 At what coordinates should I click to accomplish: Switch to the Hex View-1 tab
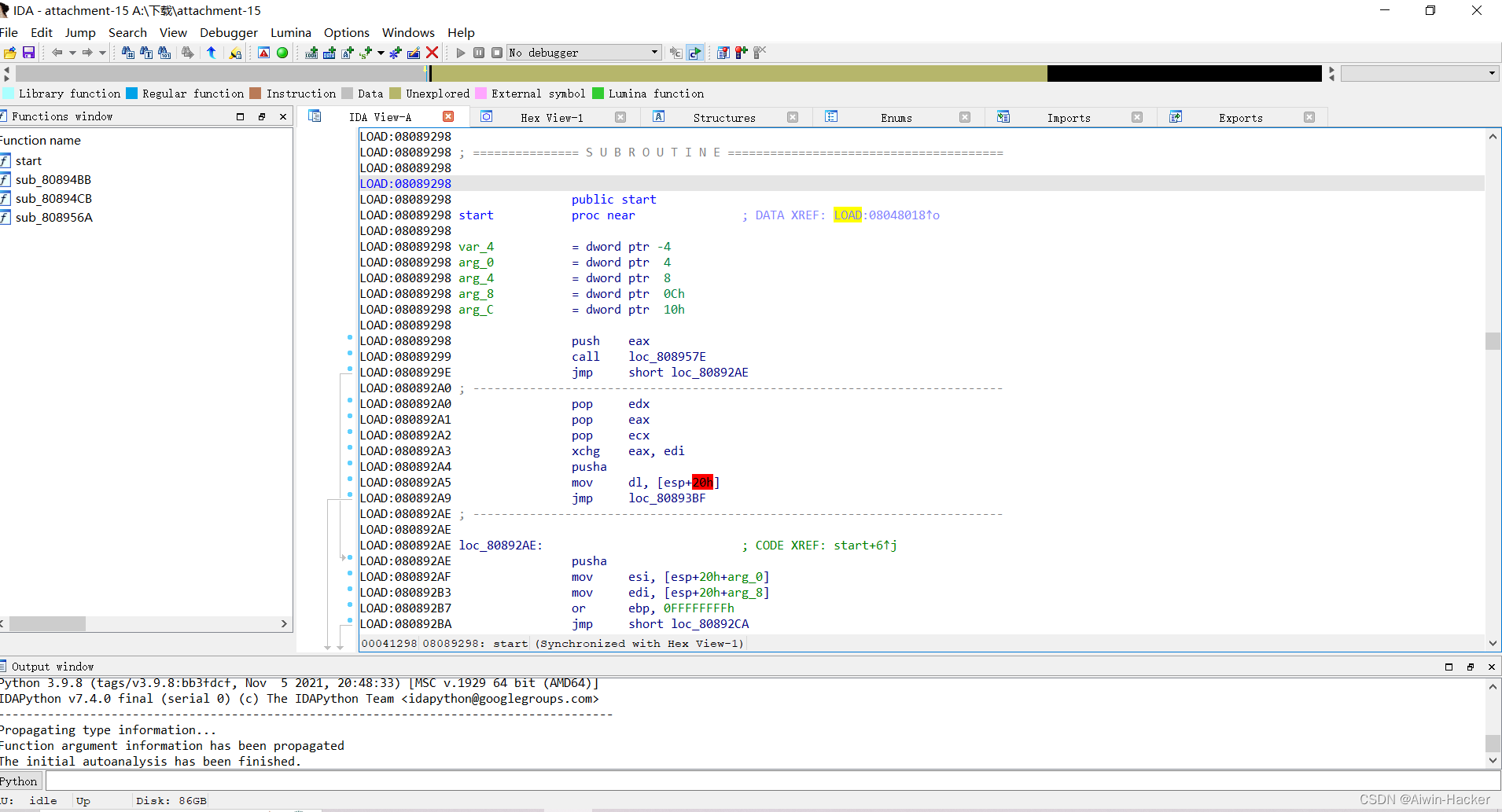552,118
